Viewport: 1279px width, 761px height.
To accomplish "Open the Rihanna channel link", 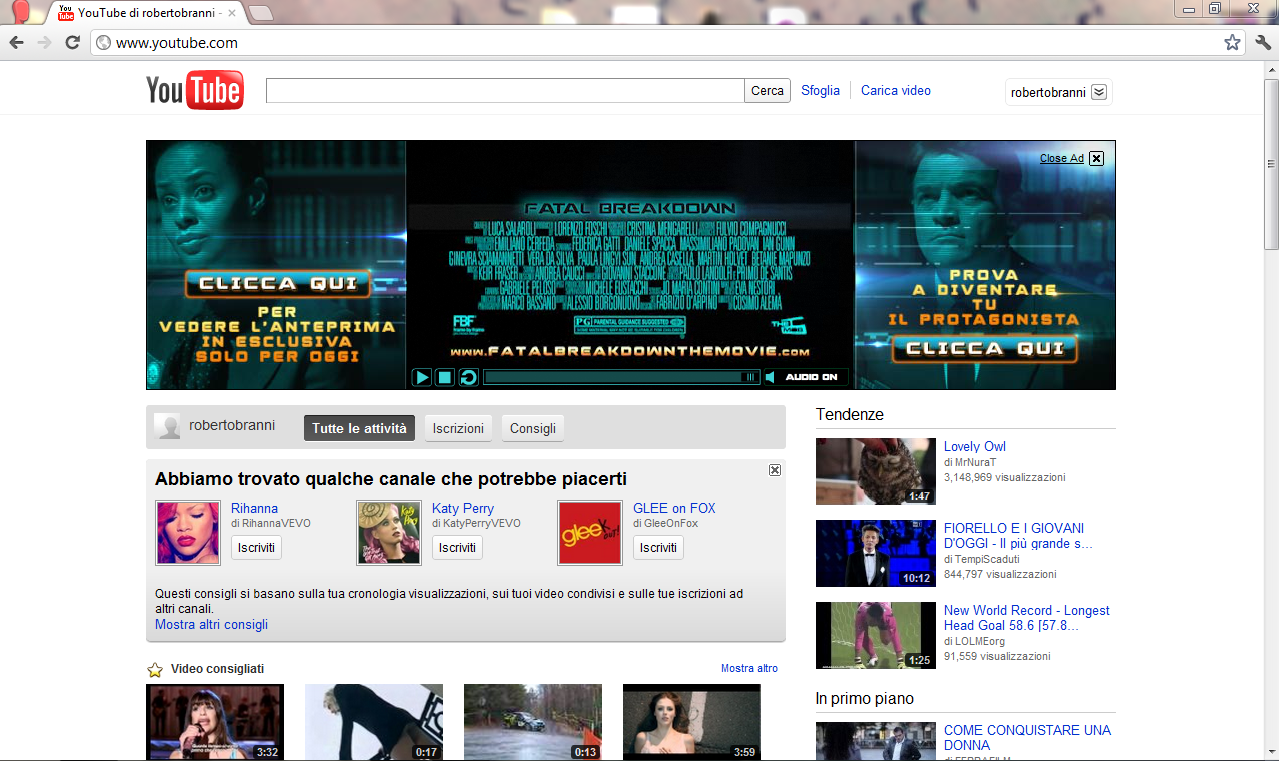I will point(254,508).
